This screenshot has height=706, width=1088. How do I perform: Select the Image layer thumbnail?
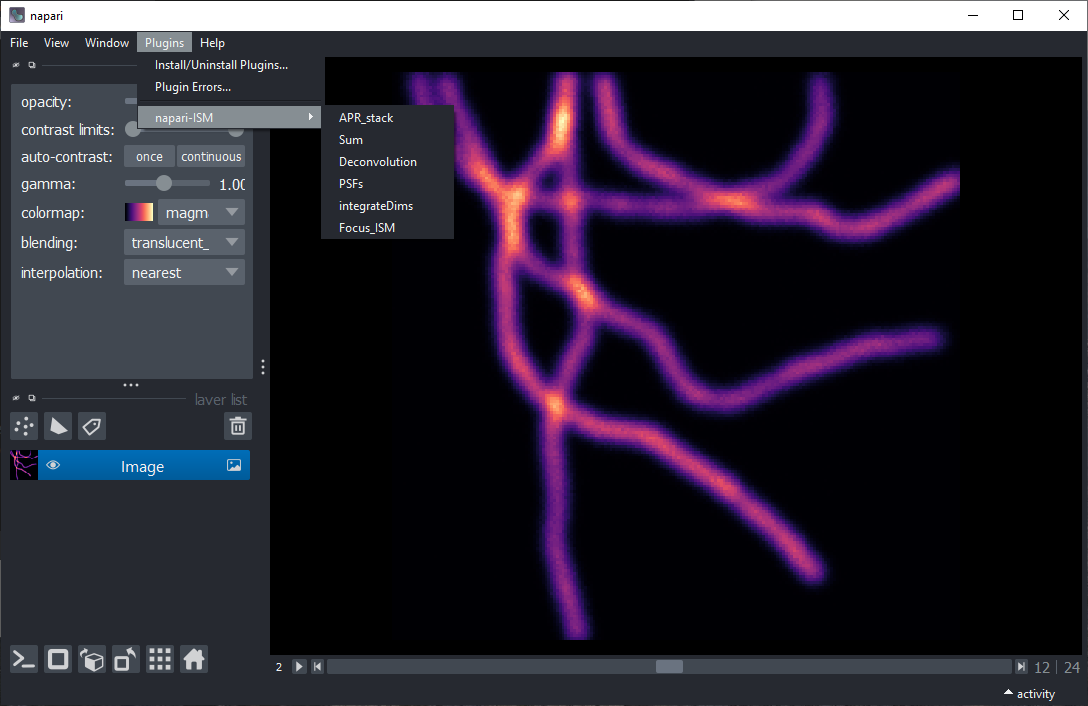24,466
